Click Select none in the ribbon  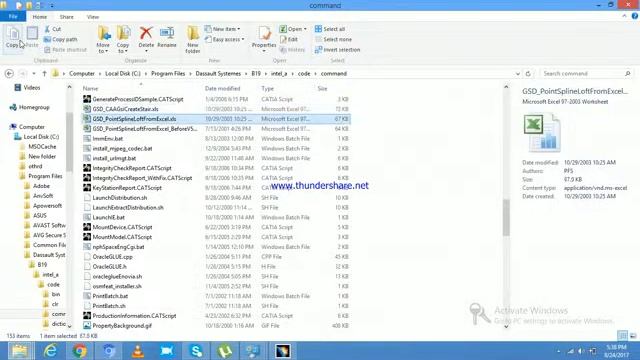(x=333, y=39)
